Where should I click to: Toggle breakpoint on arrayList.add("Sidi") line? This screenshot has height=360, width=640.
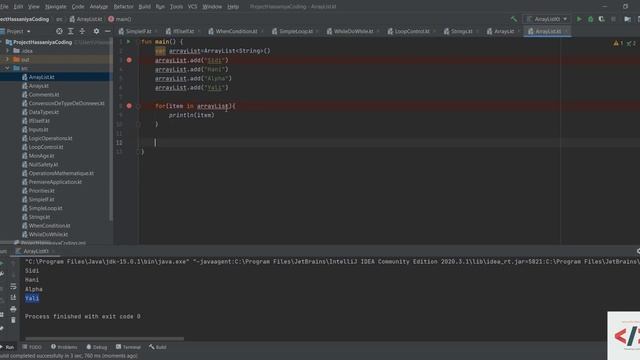coord(129,60)
